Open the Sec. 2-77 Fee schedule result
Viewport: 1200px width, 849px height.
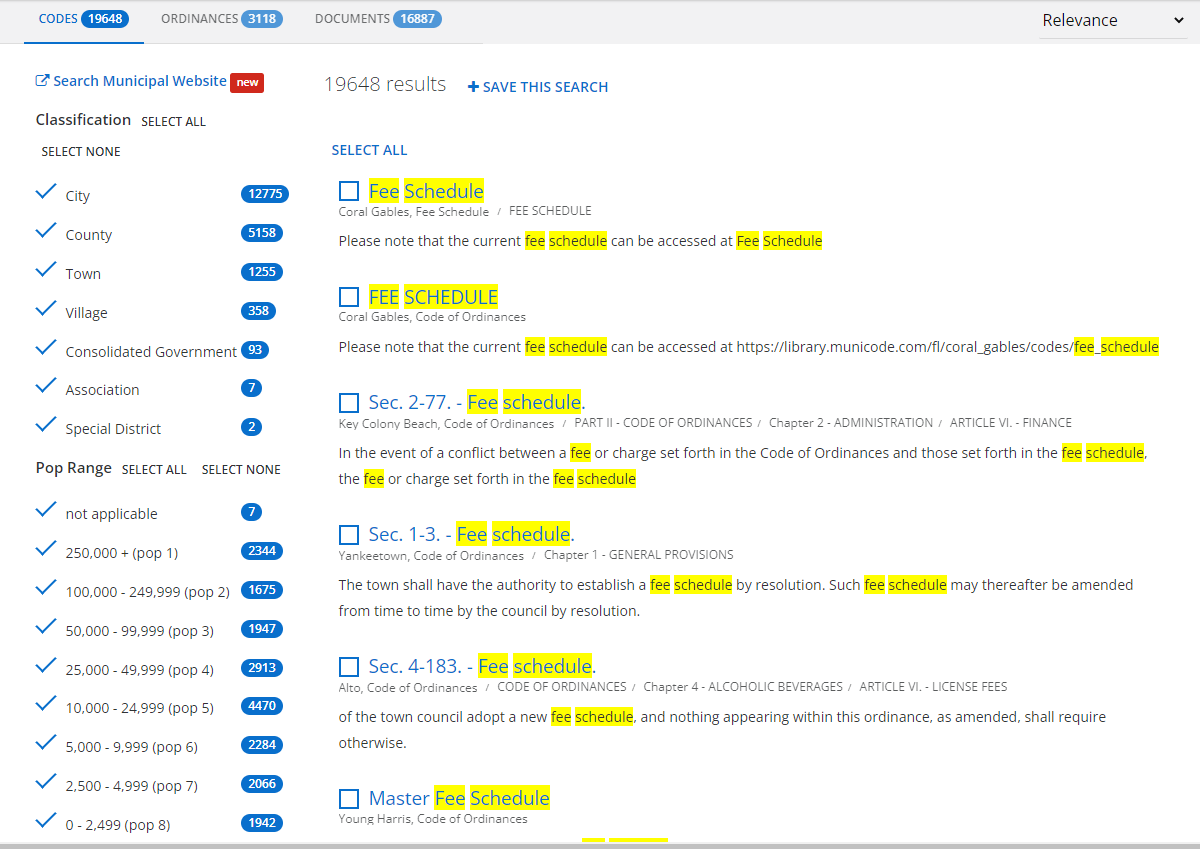pyautogui.click(x=477, y=403)
